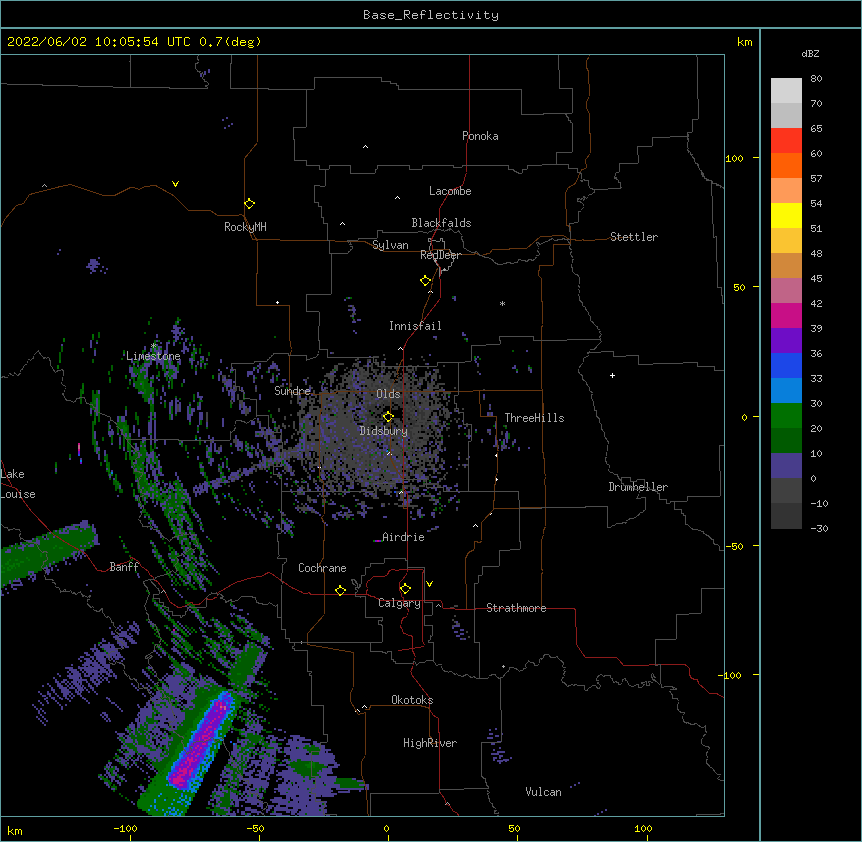Select the Stettler label
The width and height of the screenshot is (862, 842).
(x=634, y=237)
